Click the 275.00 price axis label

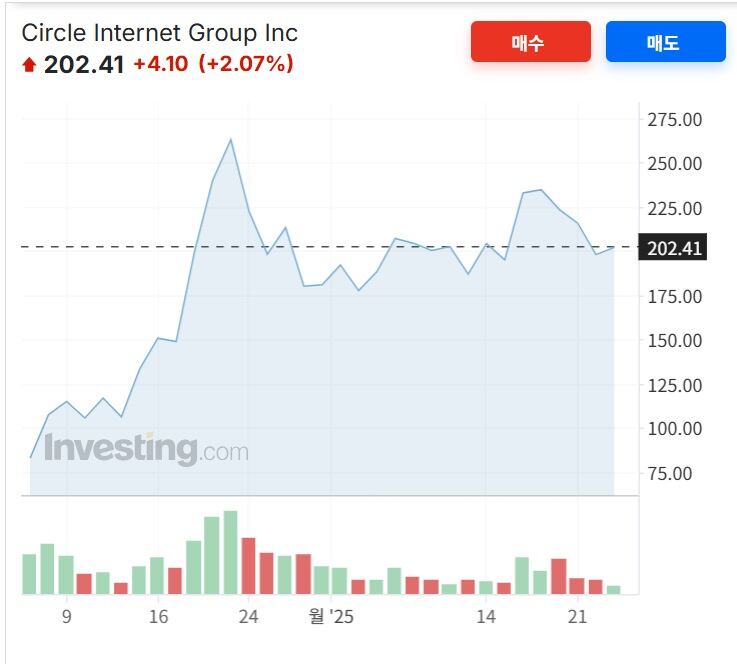pos(675,120)
